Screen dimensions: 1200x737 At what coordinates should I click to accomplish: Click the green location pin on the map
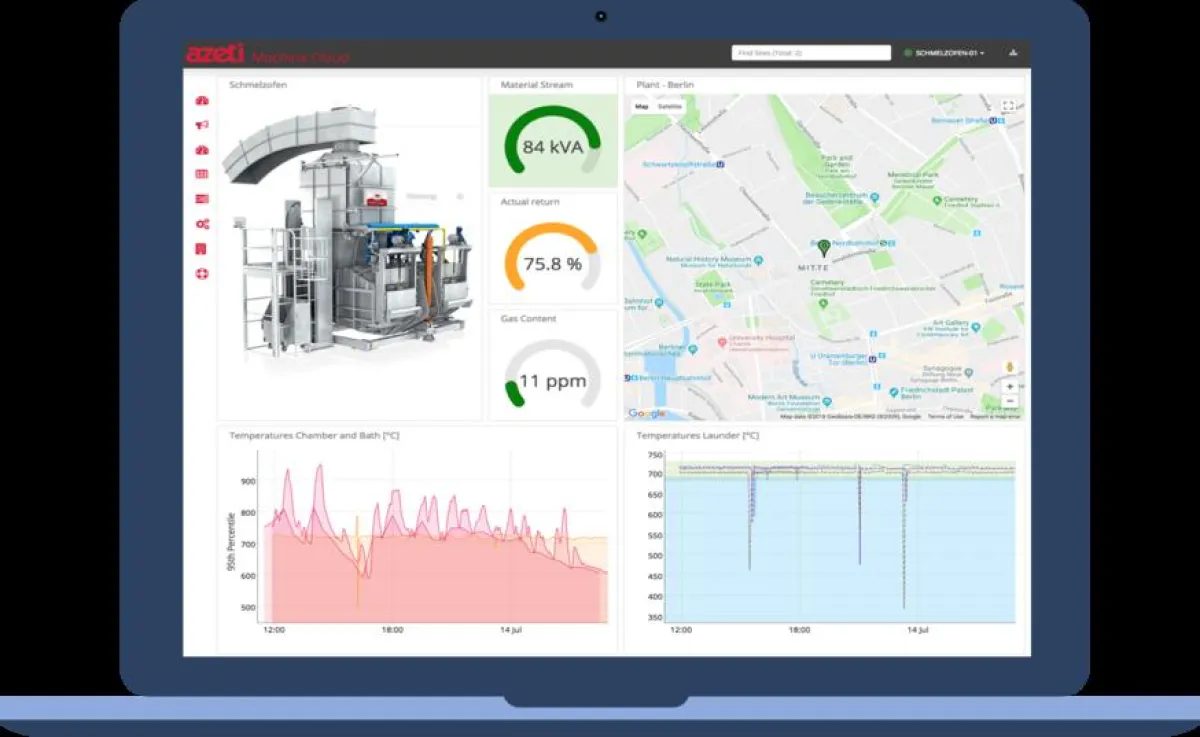tap(822, 243)
